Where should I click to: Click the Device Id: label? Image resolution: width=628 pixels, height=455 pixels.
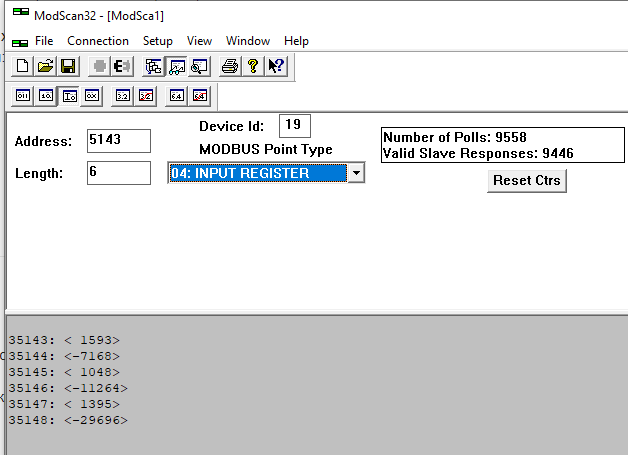tap(231, 127)
